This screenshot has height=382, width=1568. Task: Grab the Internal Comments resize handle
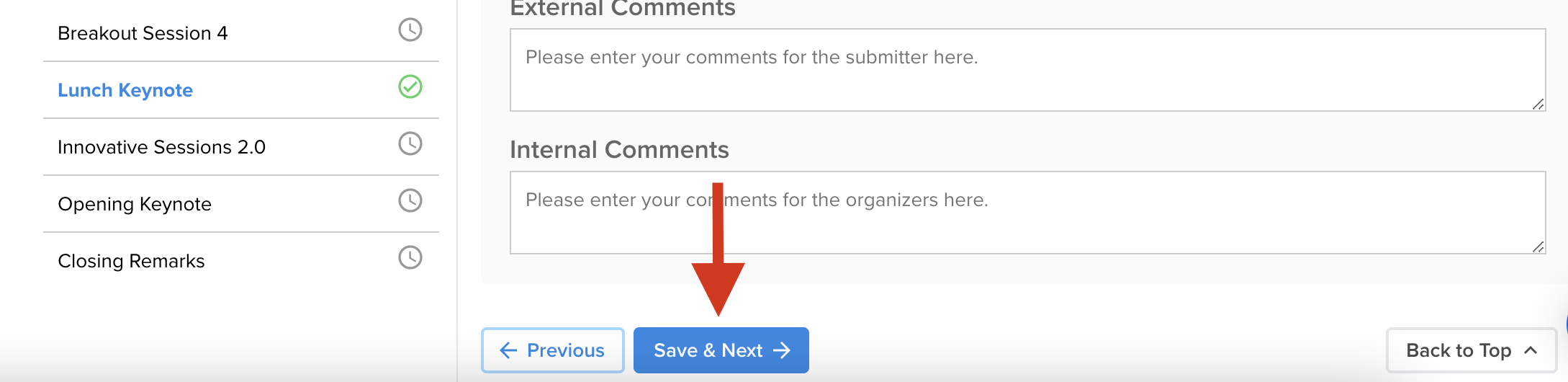(x=1538, y=246)
